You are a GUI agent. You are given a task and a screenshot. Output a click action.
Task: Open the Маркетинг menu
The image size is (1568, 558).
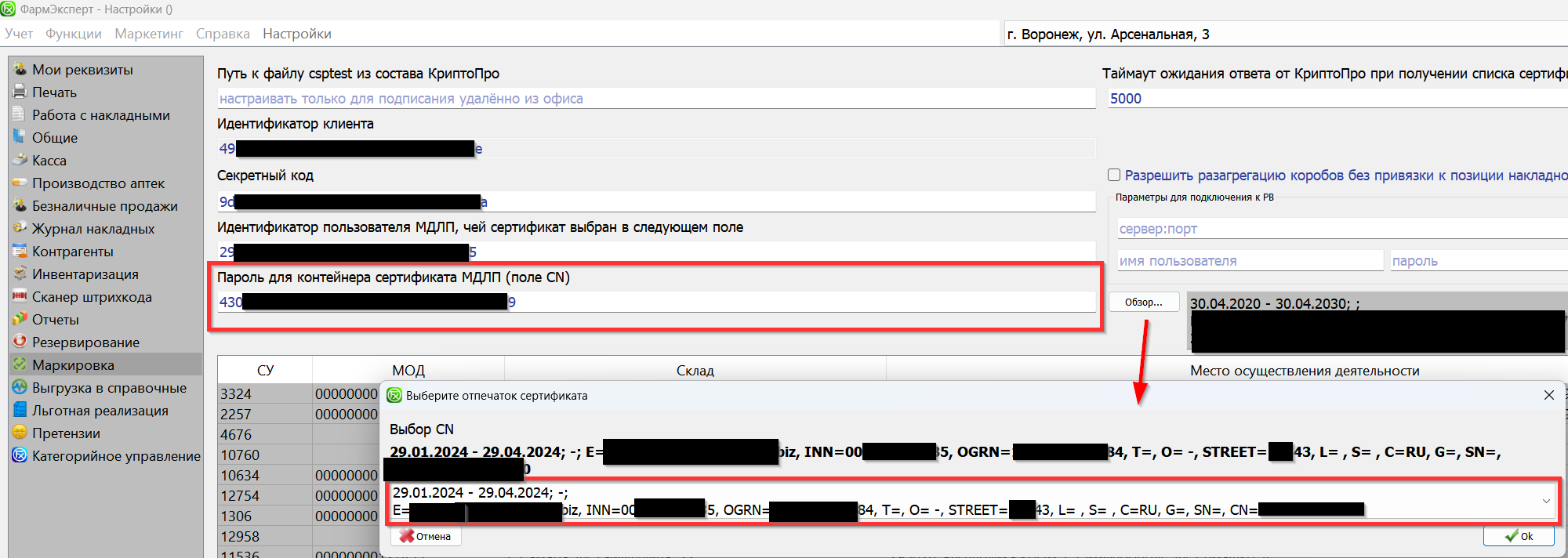[148, 34]
